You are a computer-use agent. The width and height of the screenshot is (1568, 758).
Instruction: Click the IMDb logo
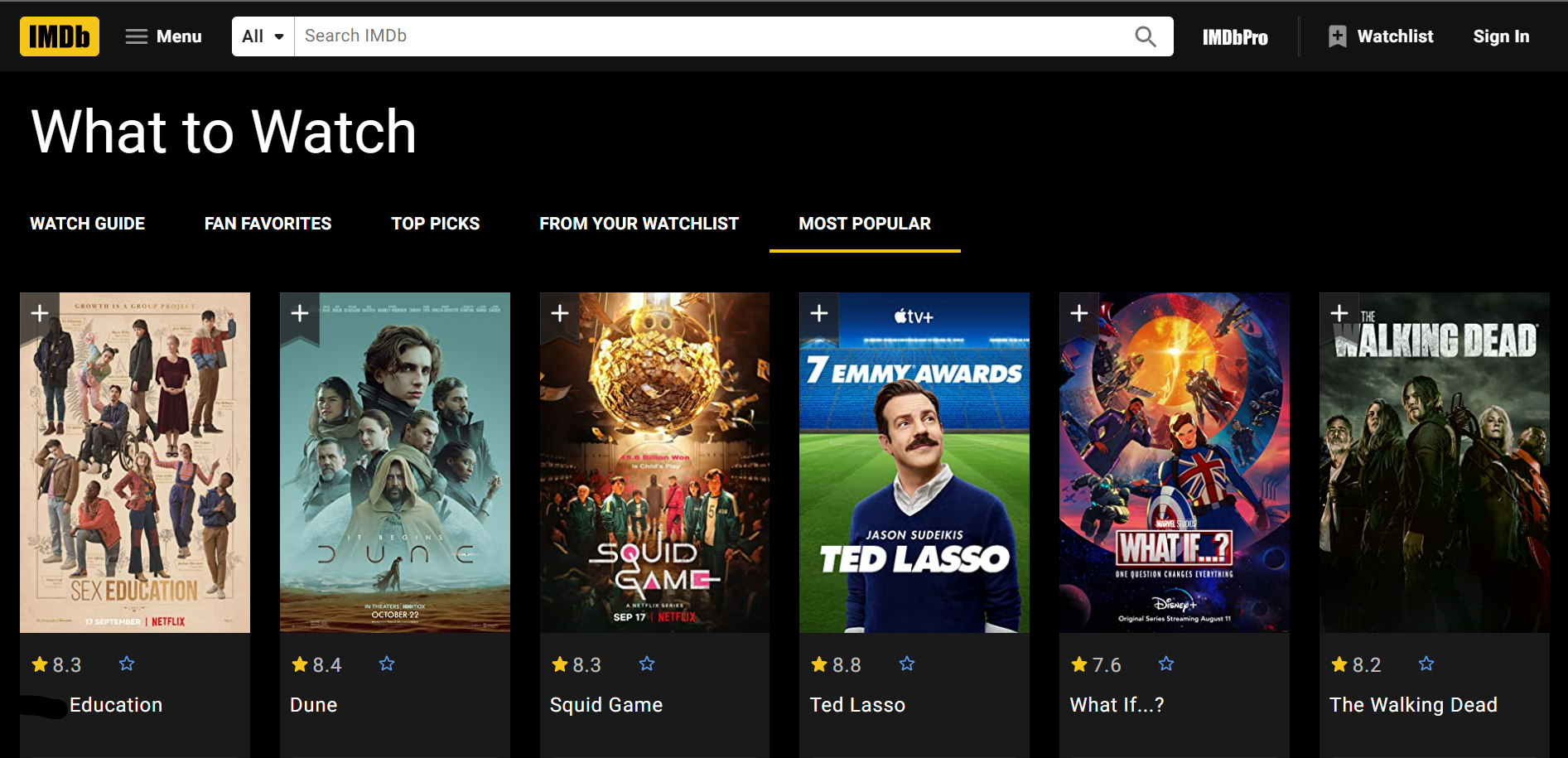coord(60,36)
